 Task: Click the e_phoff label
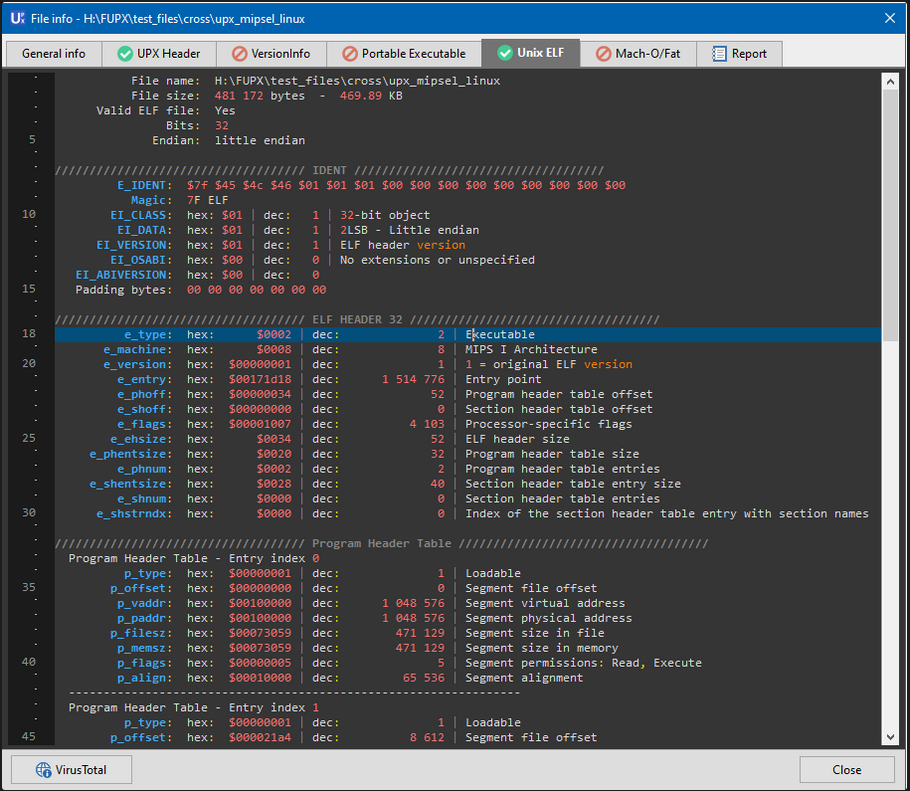coord(145,395)
